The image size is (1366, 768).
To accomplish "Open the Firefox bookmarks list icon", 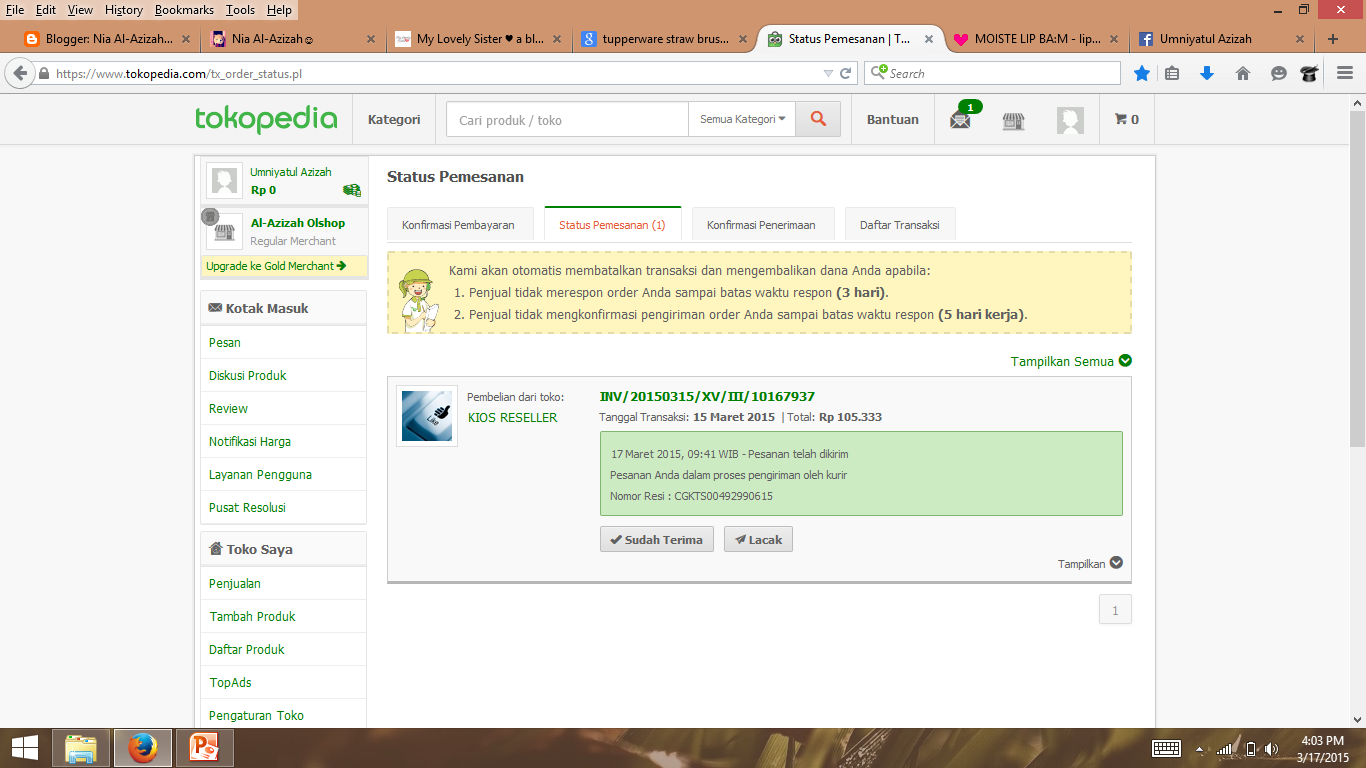I will [x=1173, y=73].
